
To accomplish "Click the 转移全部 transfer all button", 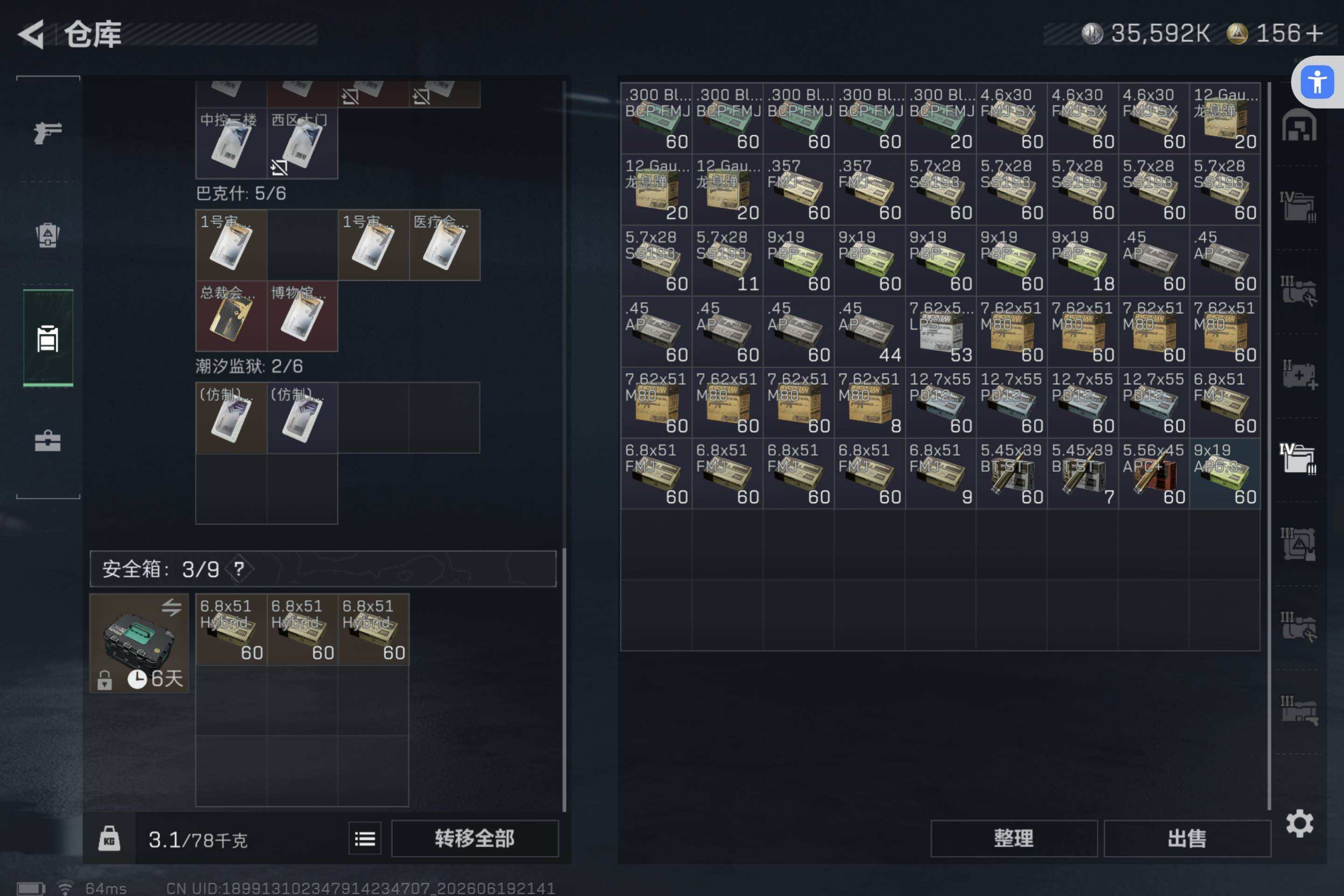I will pyautogui.click(x=474, y=838).
